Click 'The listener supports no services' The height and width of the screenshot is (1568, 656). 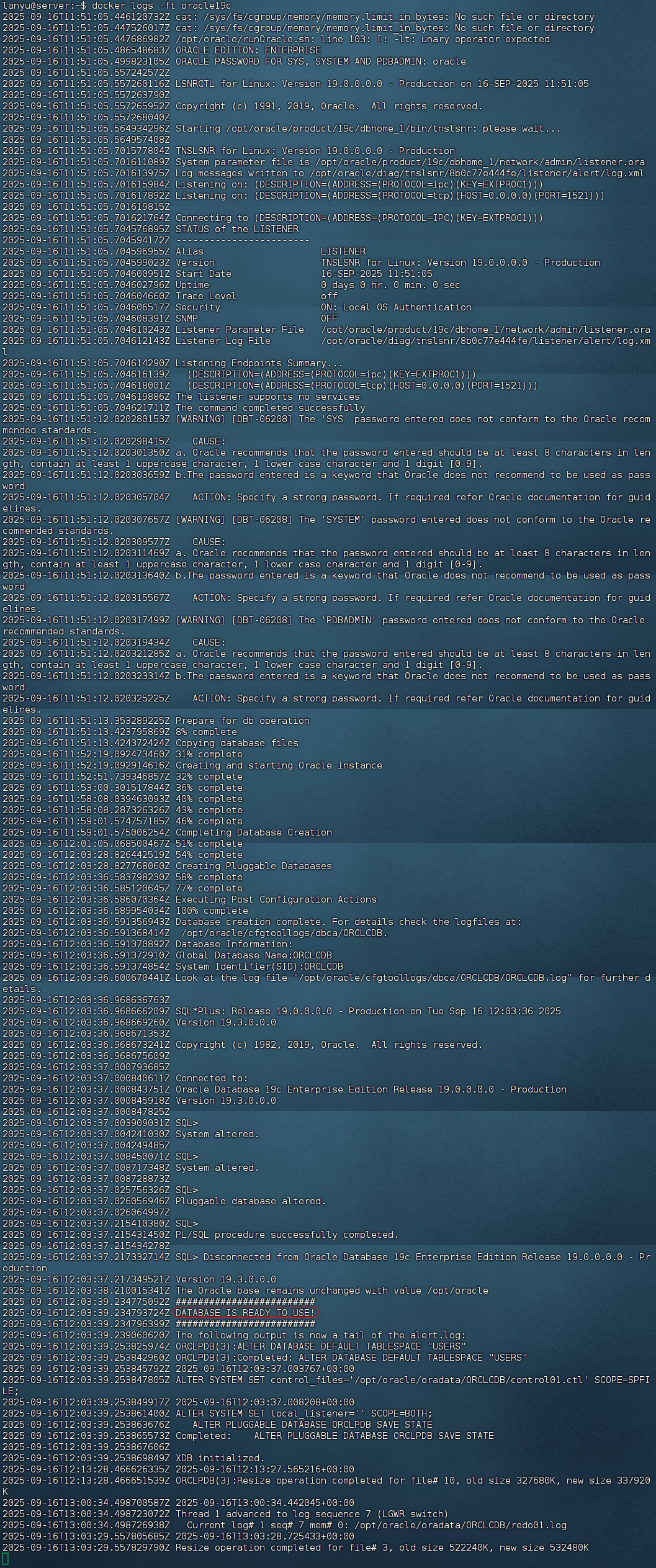[x=267, y=397]
